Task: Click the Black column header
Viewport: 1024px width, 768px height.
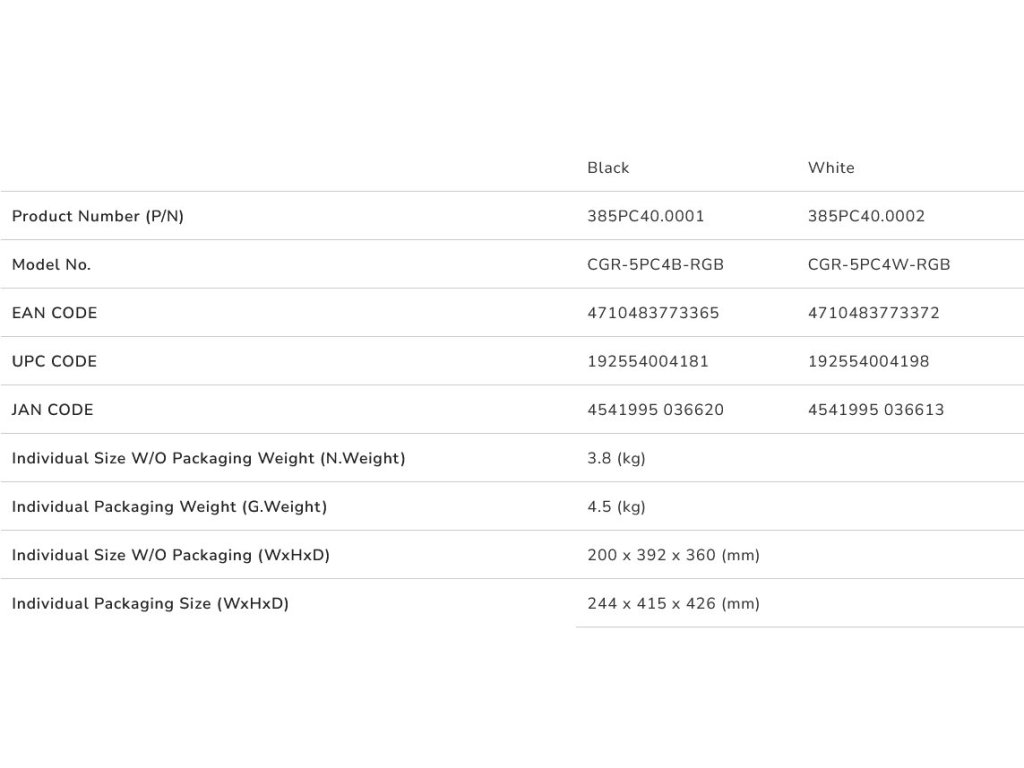Action: (608, 168)
